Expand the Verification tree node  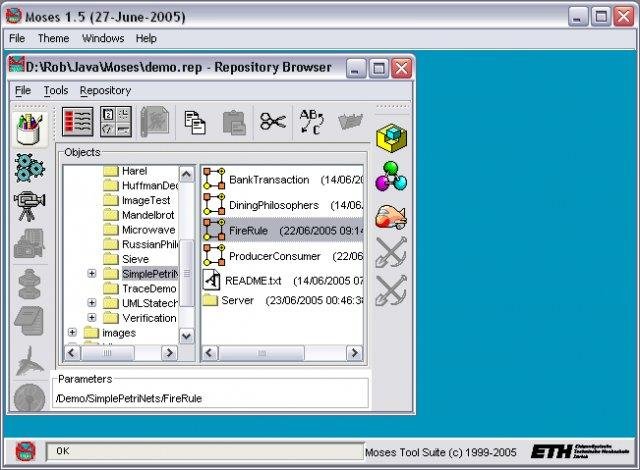click(x=92, y=317)
